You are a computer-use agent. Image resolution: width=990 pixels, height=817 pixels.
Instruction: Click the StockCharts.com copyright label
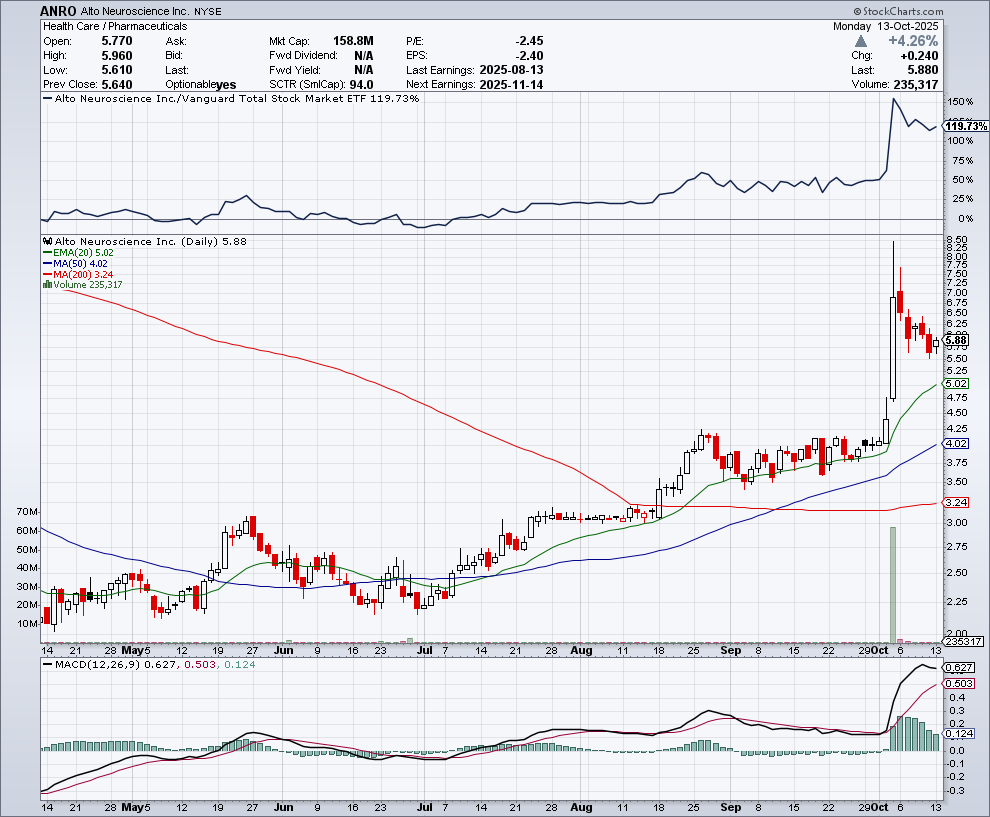coord(898,11)
